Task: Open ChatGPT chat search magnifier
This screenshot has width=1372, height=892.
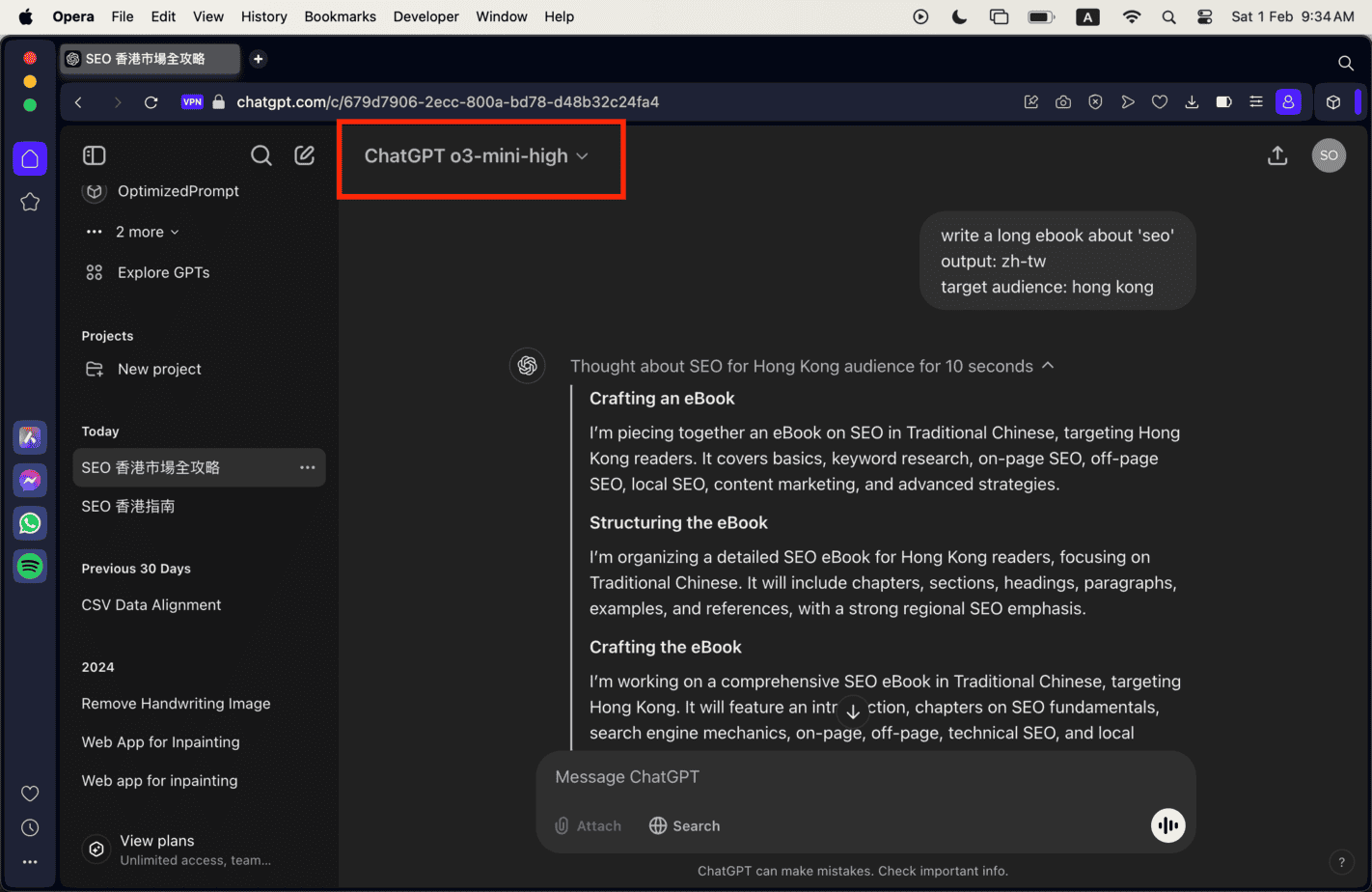Action: [x=261, y=155]
